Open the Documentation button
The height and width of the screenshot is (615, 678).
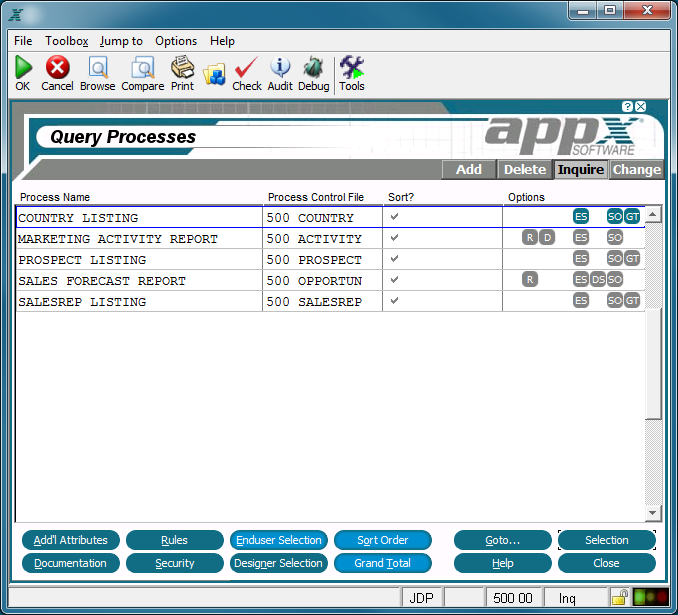point(70,563)
